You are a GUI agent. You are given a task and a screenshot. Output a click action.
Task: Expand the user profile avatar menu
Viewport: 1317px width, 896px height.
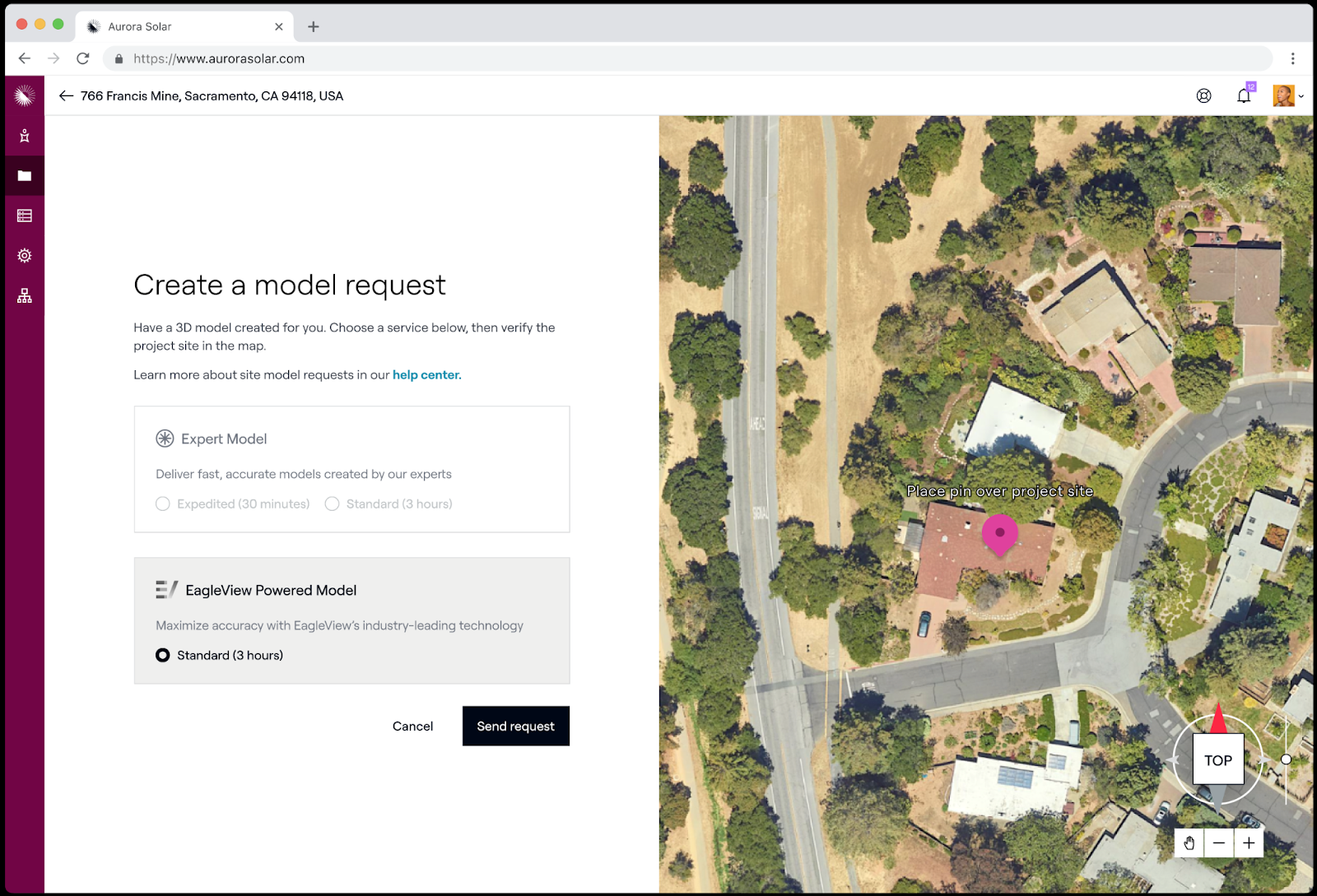[1287, 96]
